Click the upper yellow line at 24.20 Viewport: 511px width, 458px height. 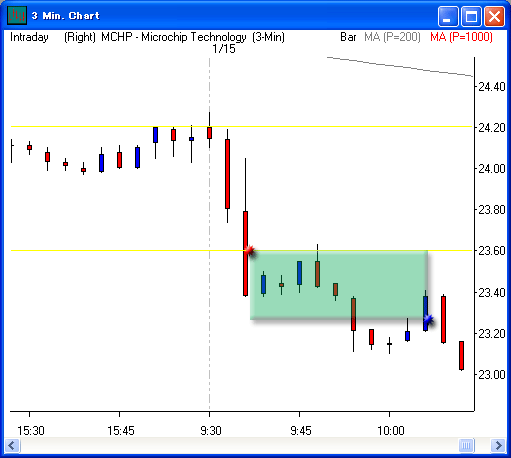tap(242, 127)
